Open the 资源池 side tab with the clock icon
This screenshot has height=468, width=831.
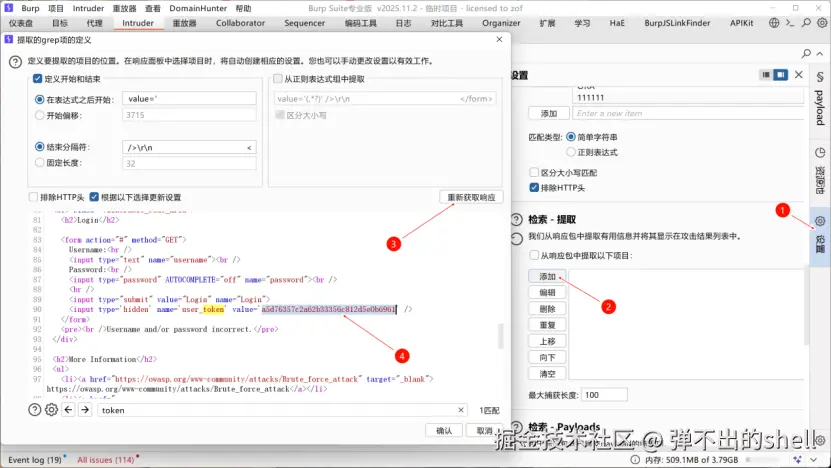820,171
